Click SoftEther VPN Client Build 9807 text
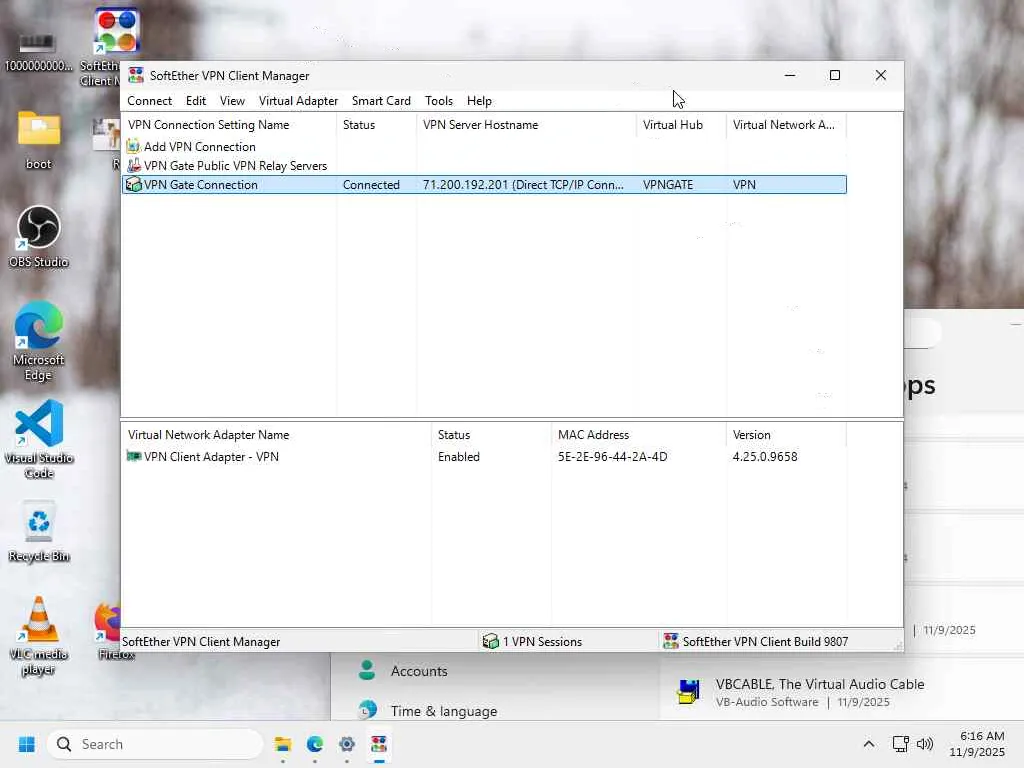This screenshot has width=1024, height=768. [x=765, y=642]
